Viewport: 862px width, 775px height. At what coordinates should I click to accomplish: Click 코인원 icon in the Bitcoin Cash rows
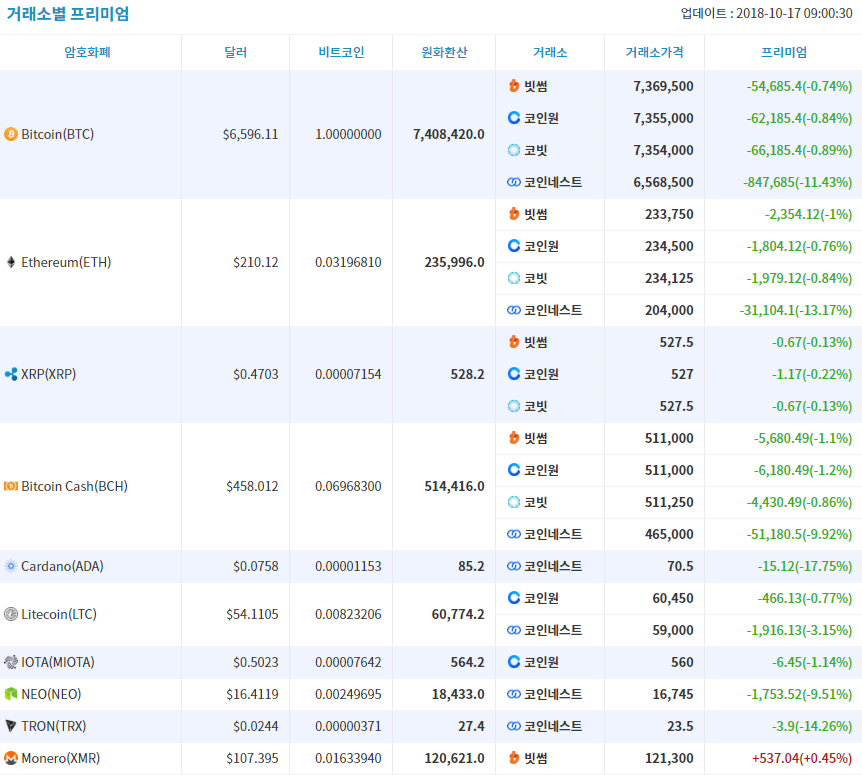(514, 470)
